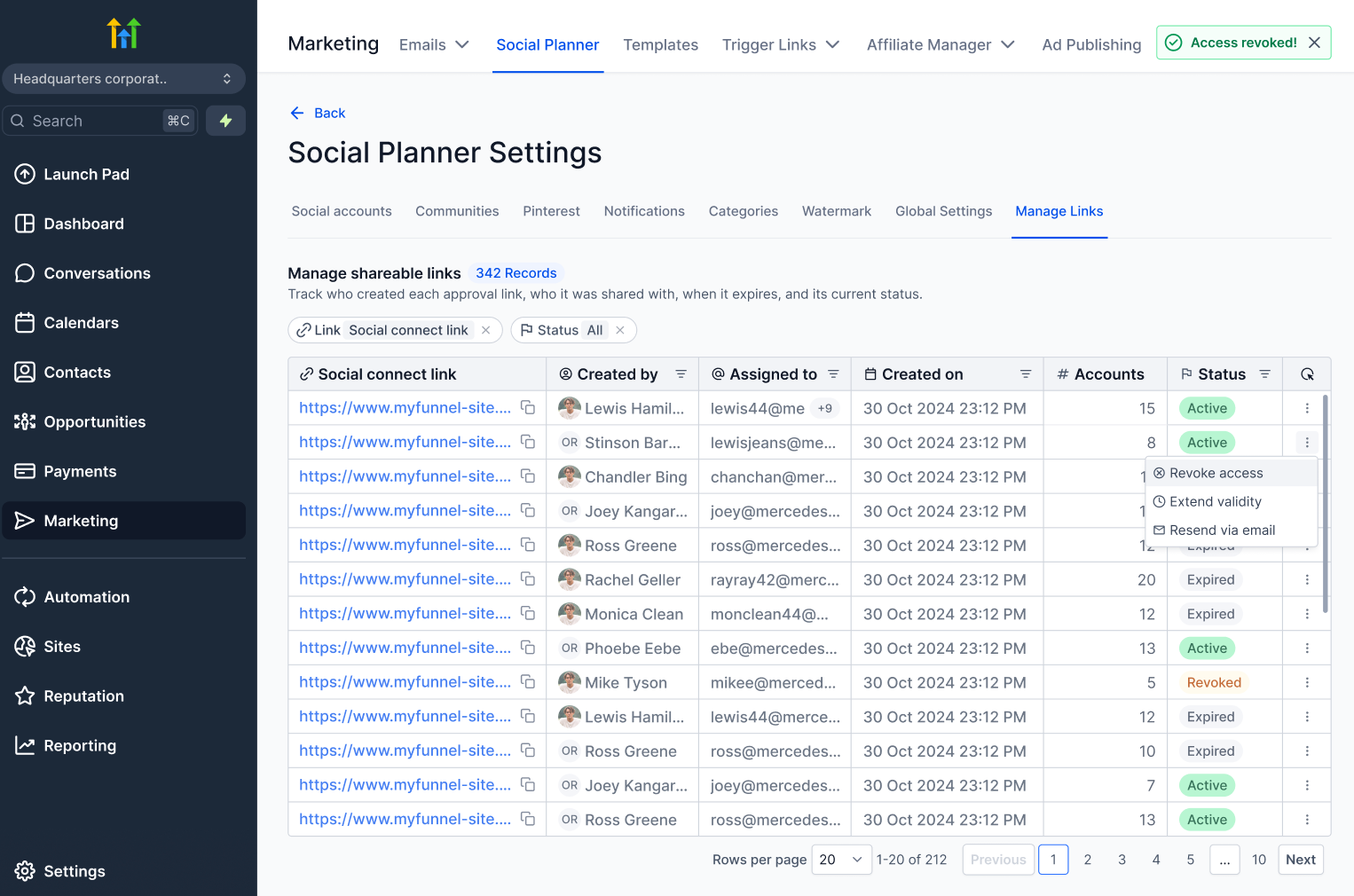1354x896 pixels.
Task: Click the lightning bolt quick actions icon
Action: click(x=225, y=121)
